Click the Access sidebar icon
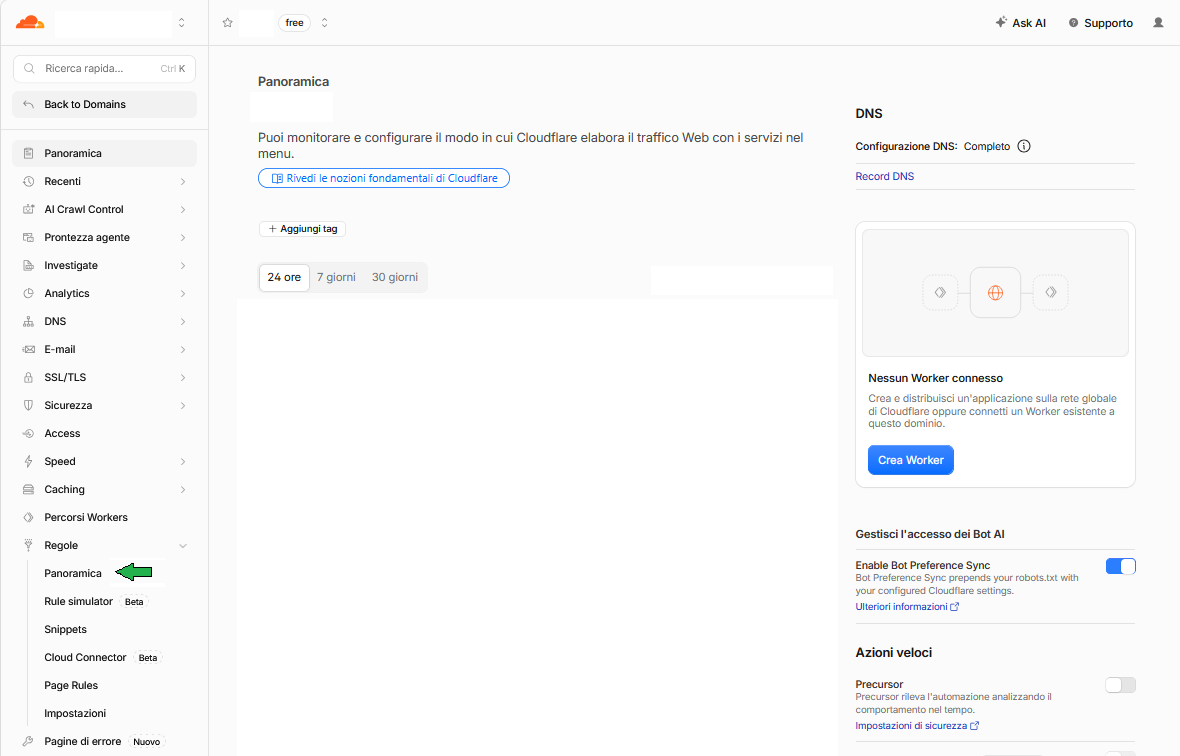 pos(29,433)
